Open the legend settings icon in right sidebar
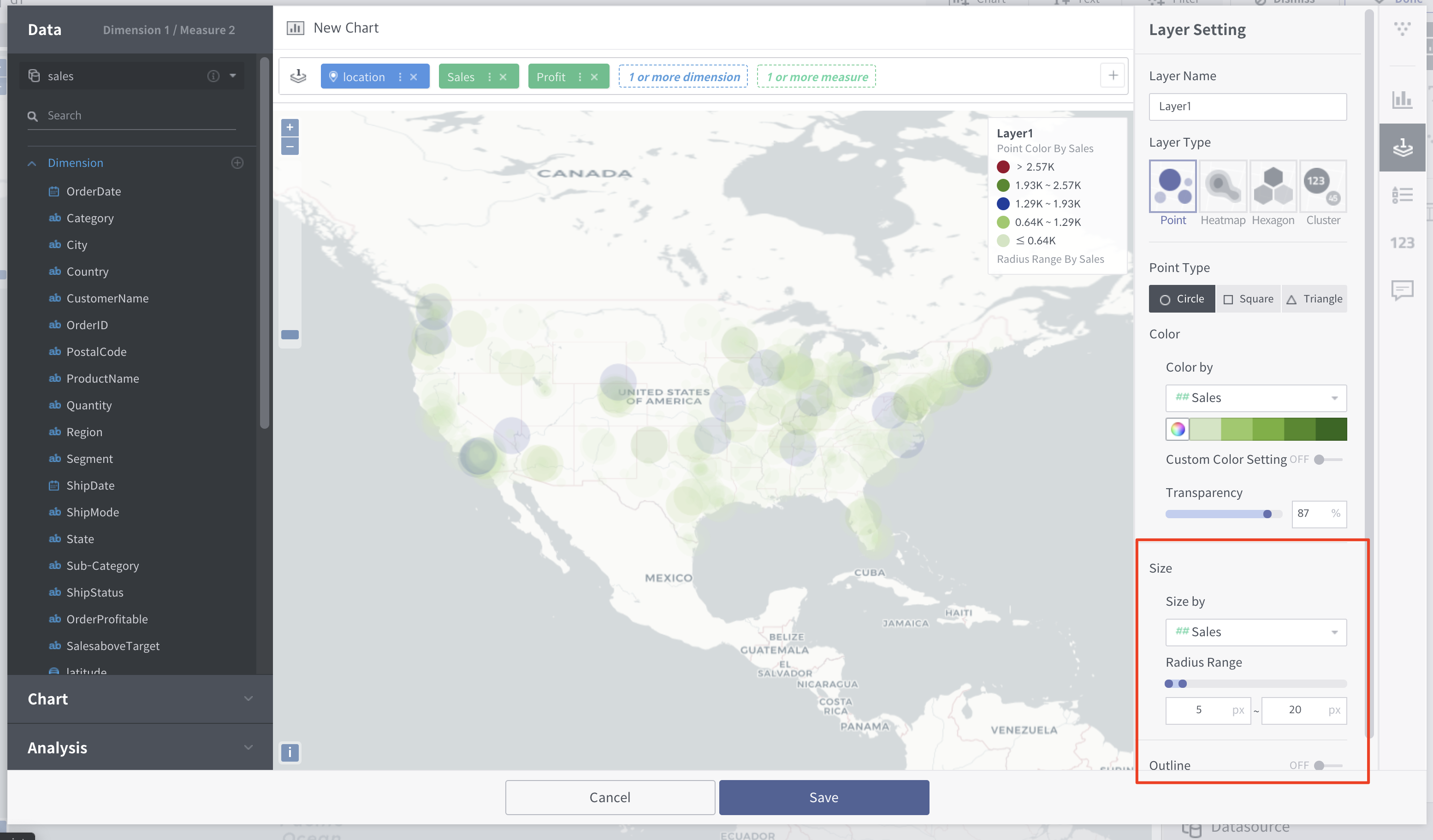This screenshot has height=840, width=1433. 1402,195
